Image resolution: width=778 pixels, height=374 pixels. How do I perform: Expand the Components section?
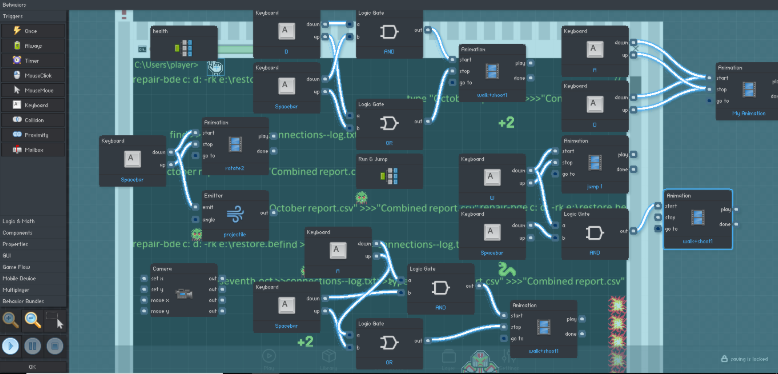pyautogui.click(x=33, y=233)
